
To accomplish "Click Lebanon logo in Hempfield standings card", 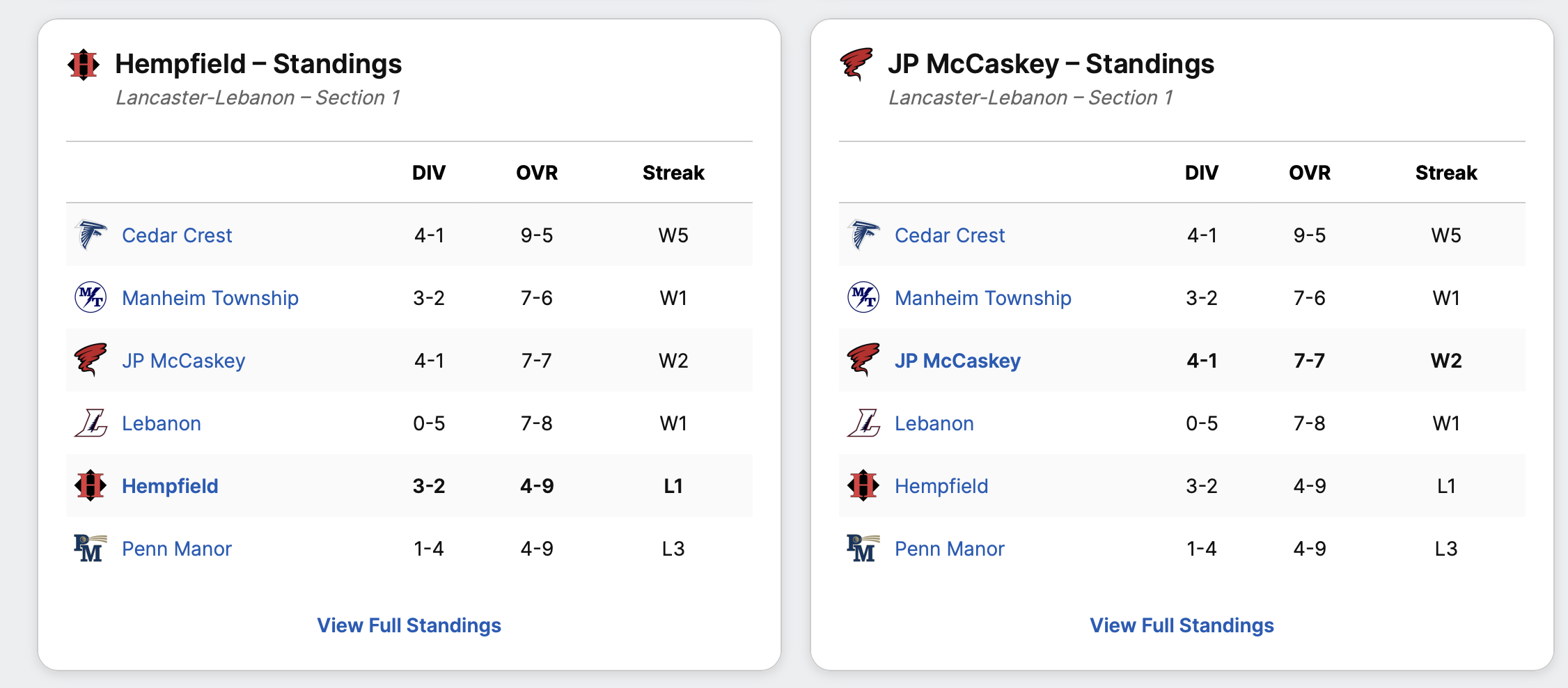I will 91,423.
